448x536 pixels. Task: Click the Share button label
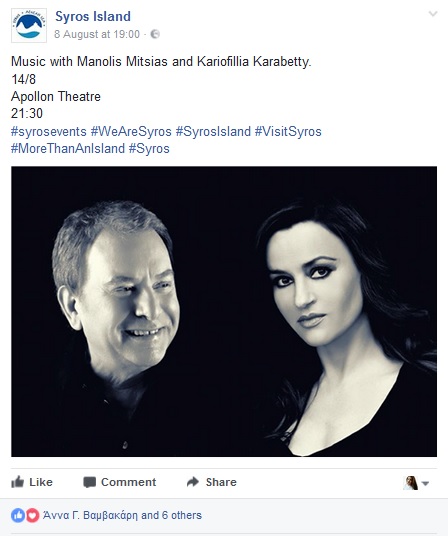(x=221, y=482)
